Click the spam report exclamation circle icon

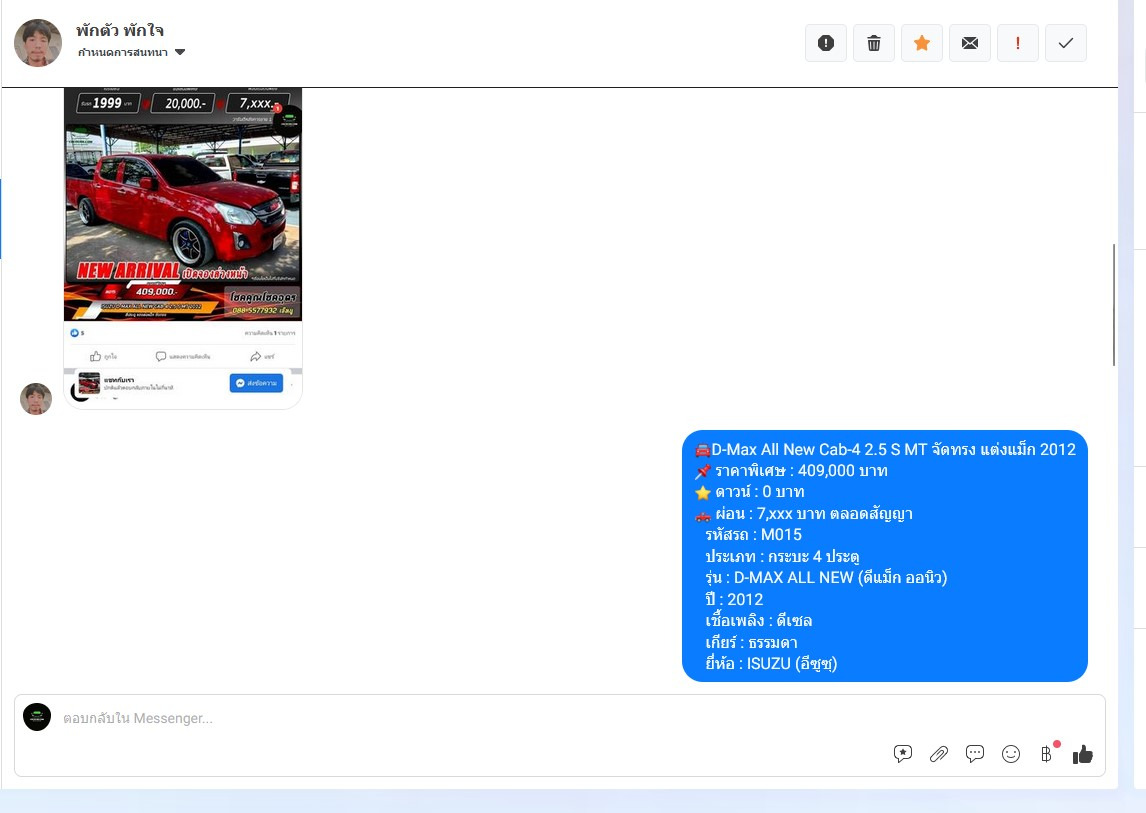click(x=826, y=43)
